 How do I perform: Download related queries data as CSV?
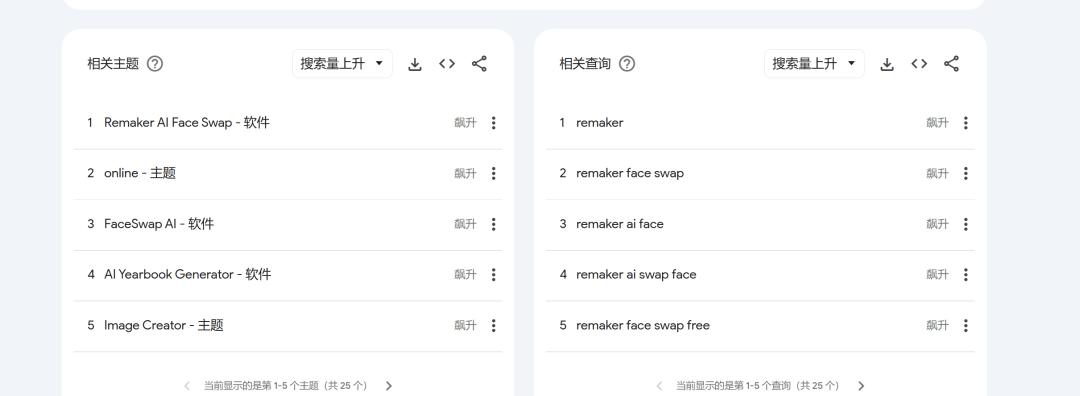[x=887, y=64]
